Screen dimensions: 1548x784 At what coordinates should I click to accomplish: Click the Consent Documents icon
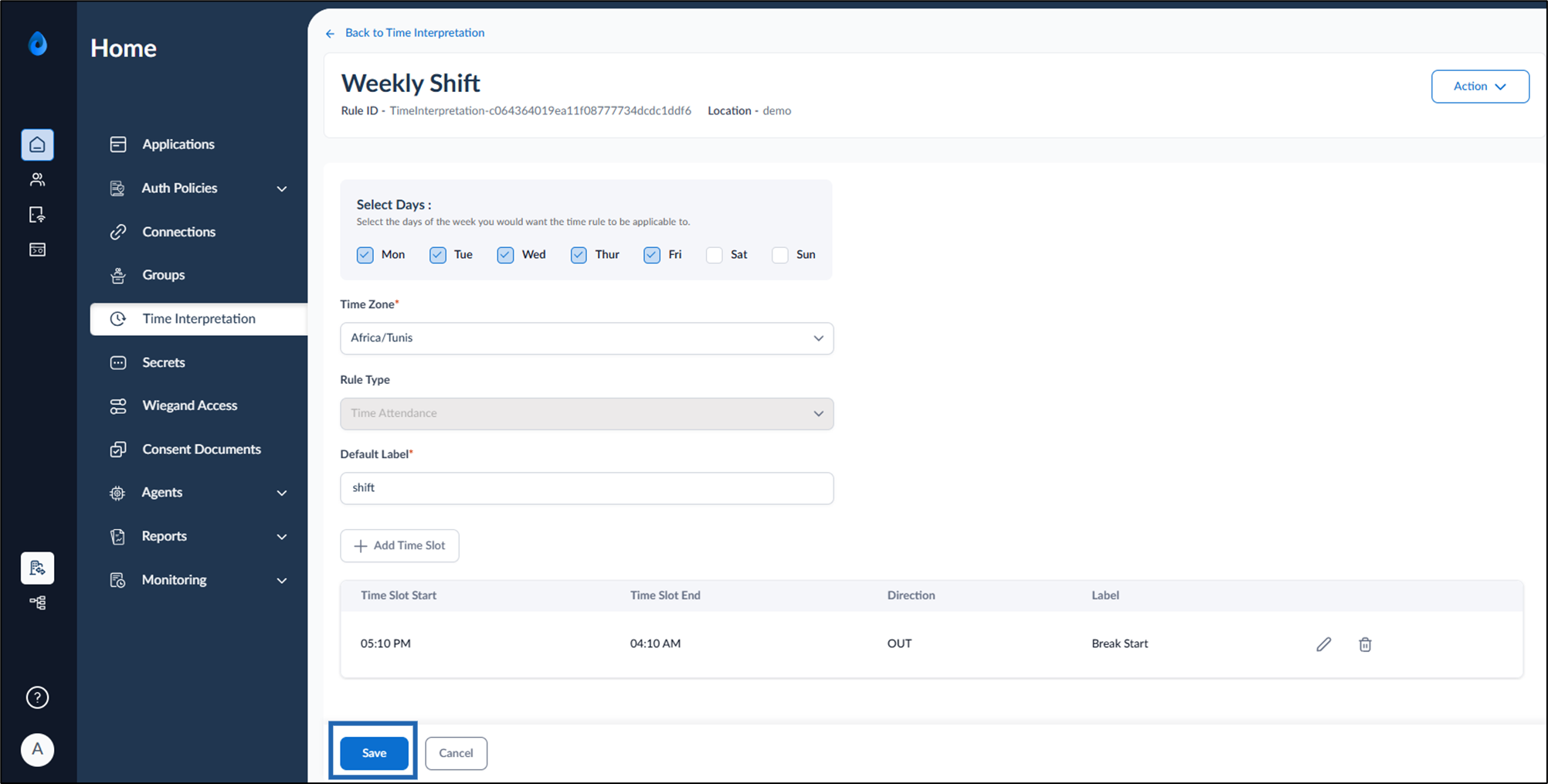[x=118, y=450]
